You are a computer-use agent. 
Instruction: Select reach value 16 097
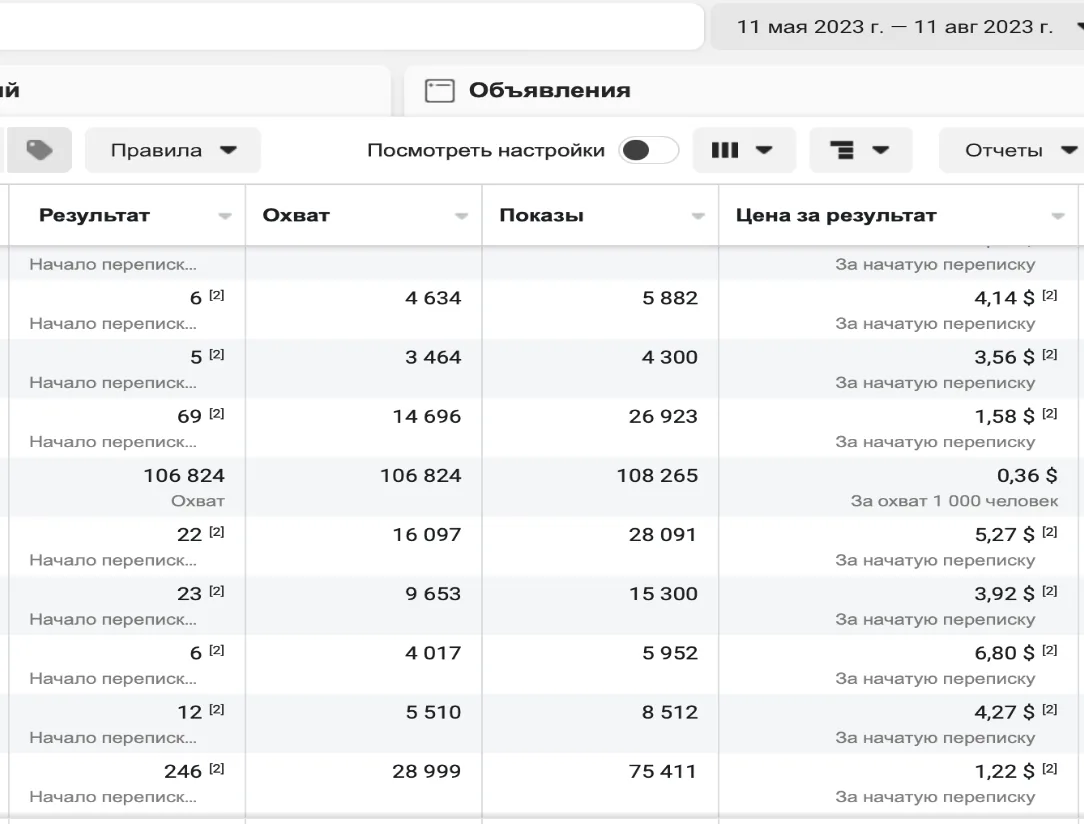pyautogui.click(x=427, y=535)
